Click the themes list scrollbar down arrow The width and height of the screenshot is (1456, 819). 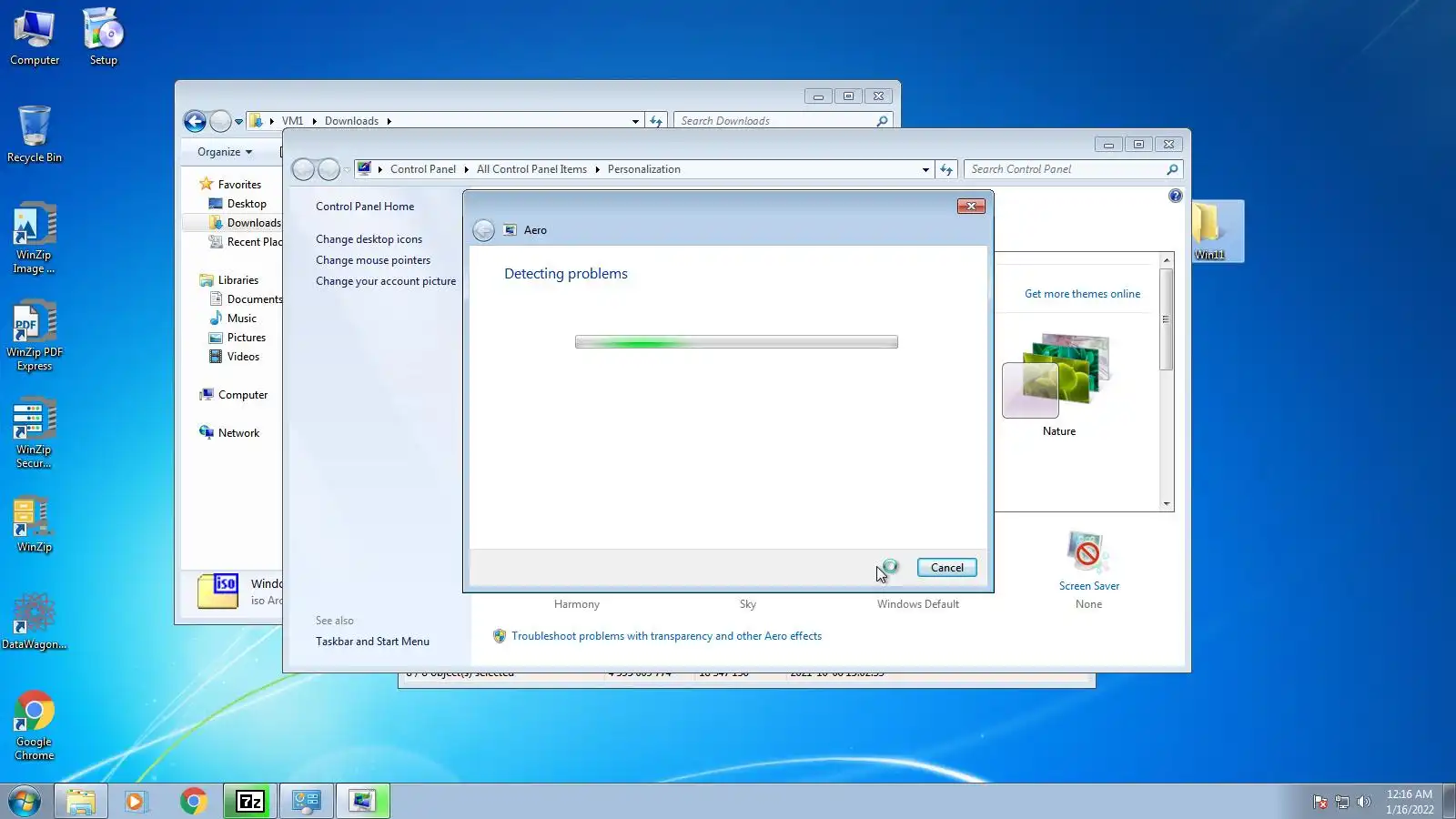tap(1167, 504)
